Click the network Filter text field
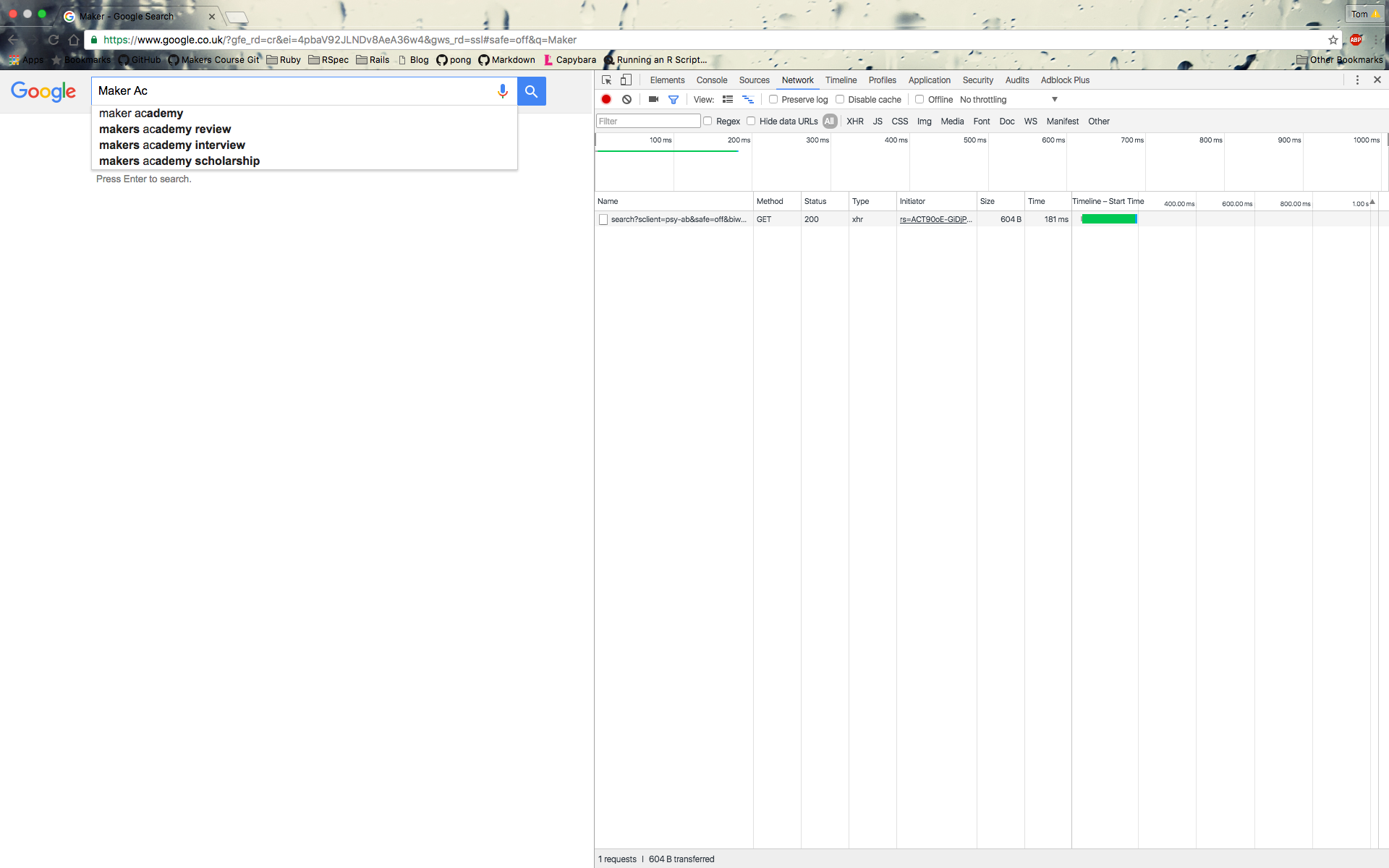 [648, 121]
